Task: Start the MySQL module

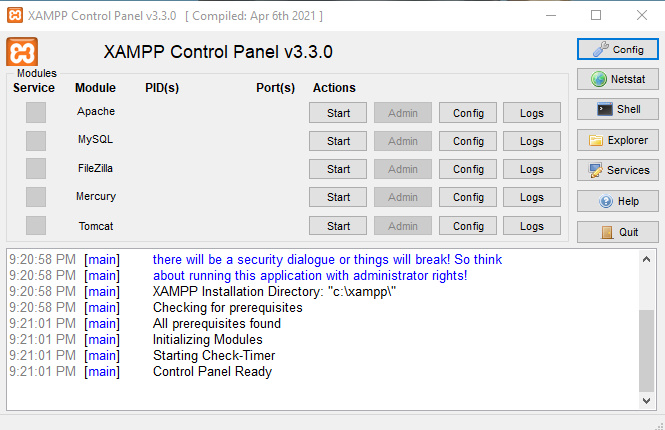Action: point(338,141)
